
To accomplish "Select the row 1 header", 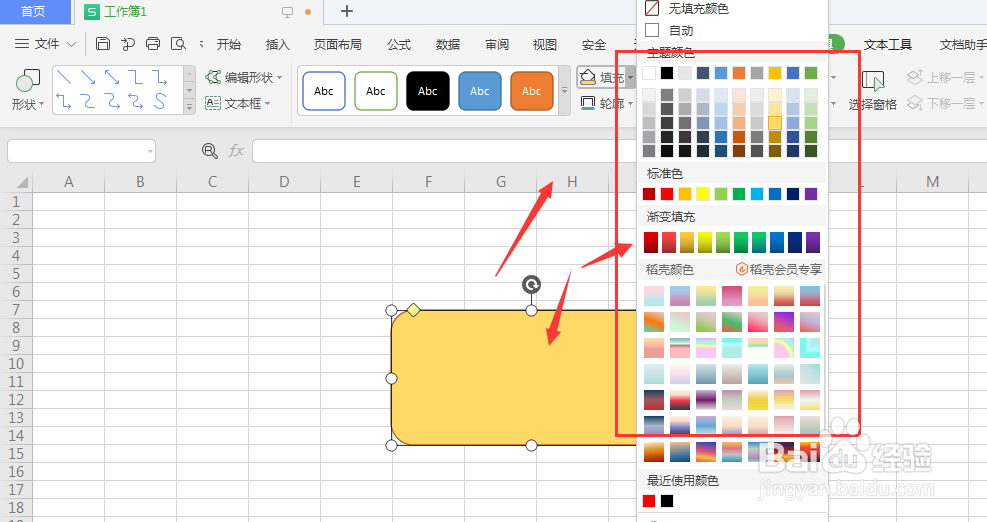I will tap(16, 201).
